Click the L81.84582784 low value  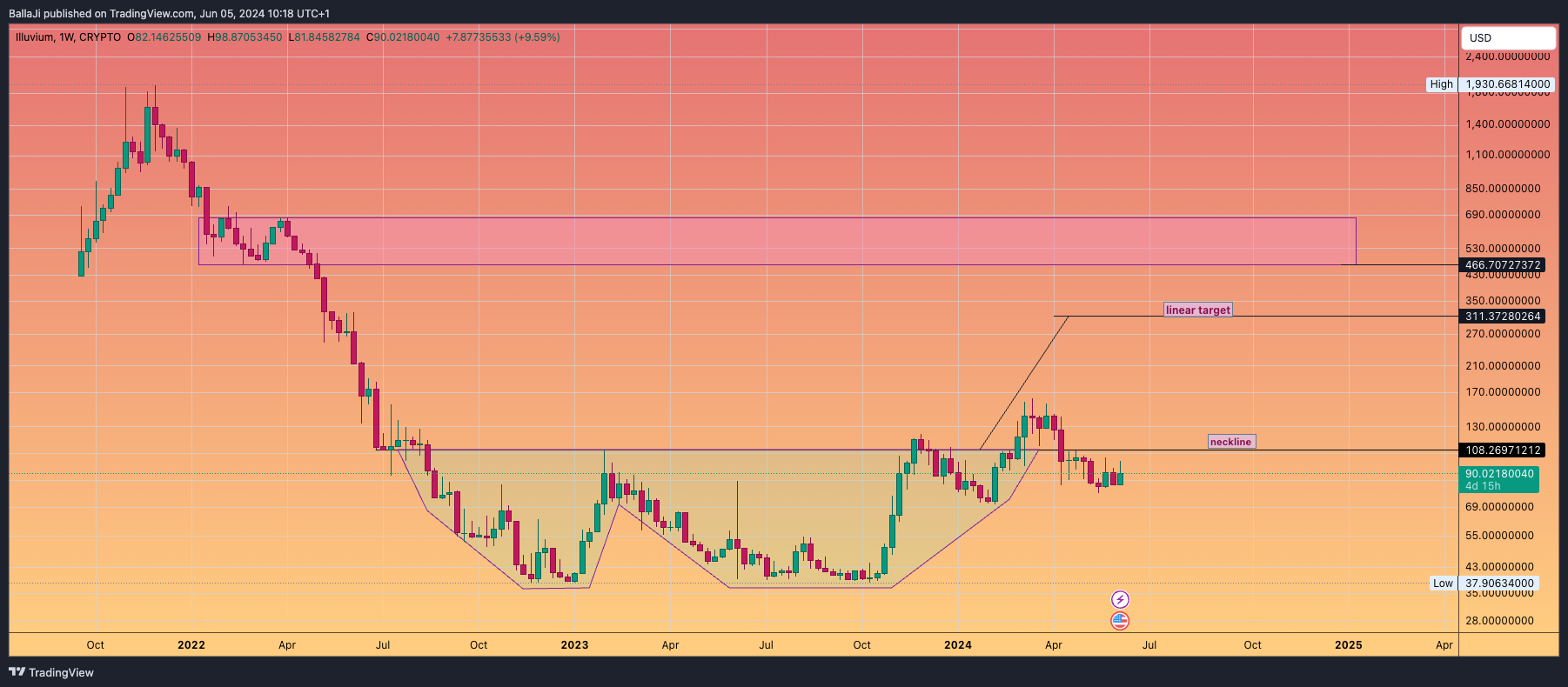tap(324, 37)
